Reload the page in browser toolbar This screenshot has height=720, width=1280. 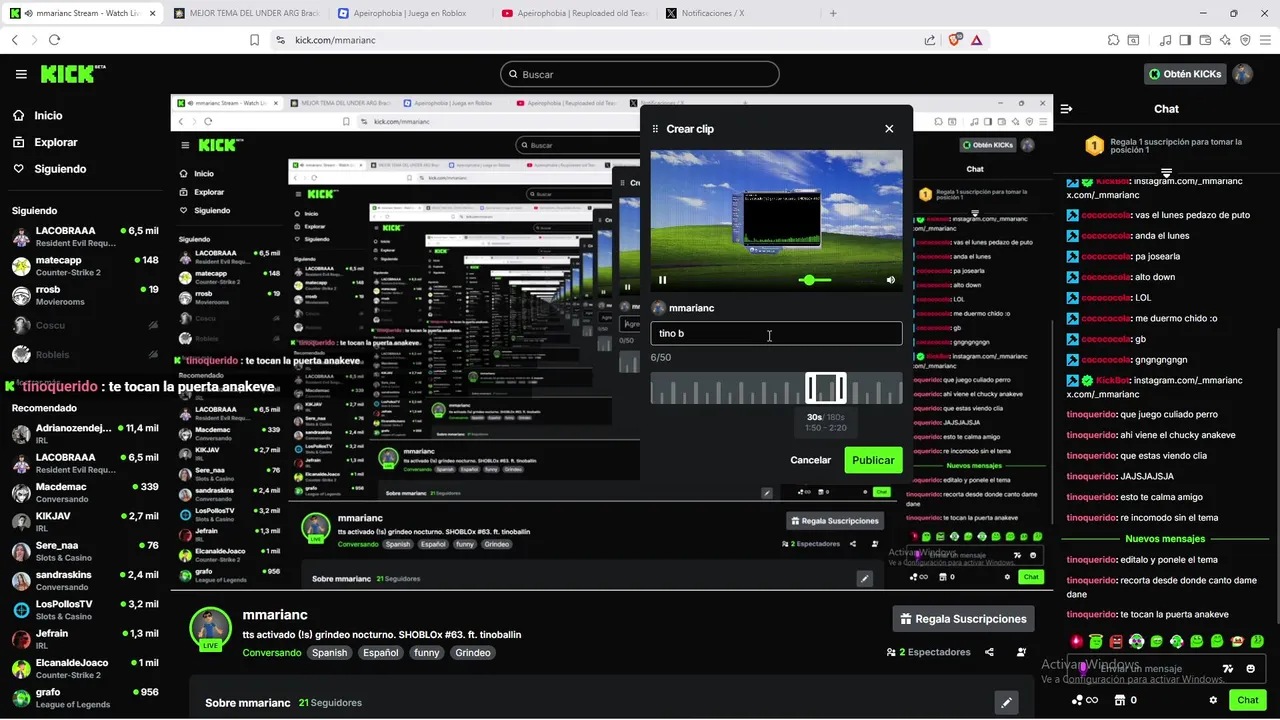pyautogui.click(x=54, y=40)
